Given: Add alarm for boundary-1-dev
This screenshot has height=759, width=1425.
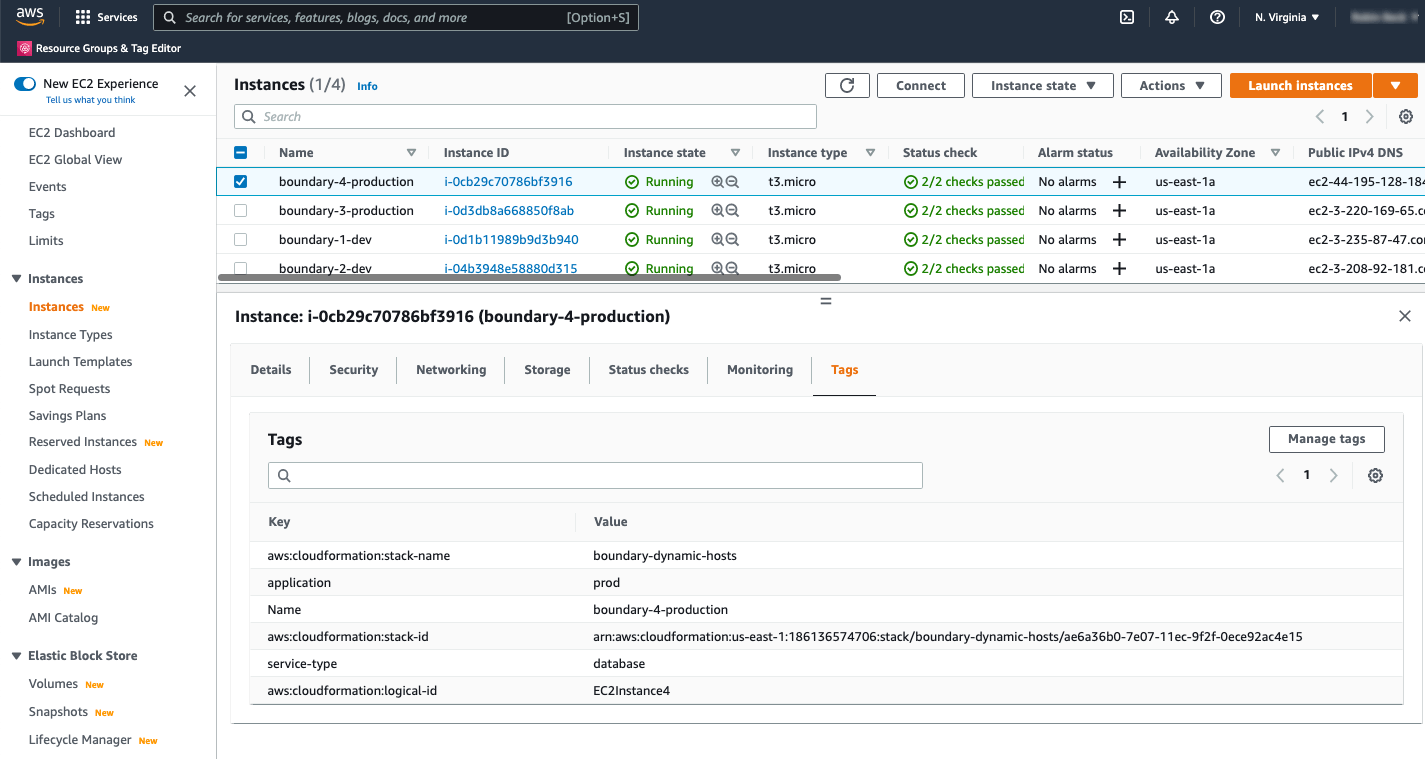Looking at the screenshot, I should (1119, 240).
